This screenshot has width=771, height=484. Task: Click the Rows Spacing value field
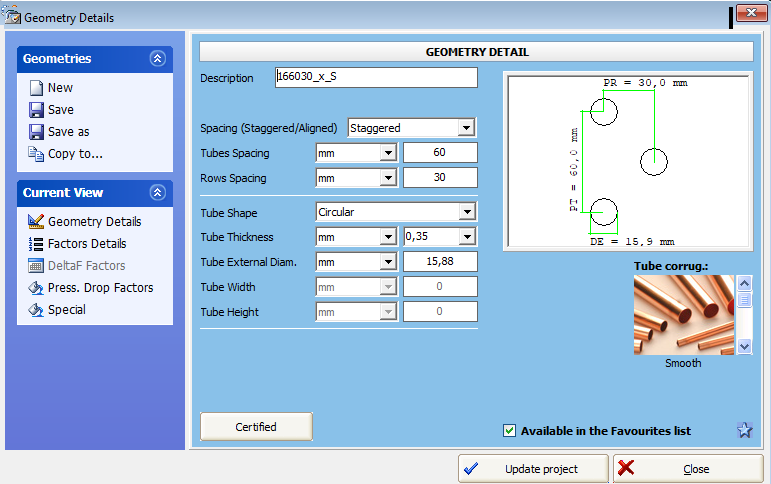440,178
